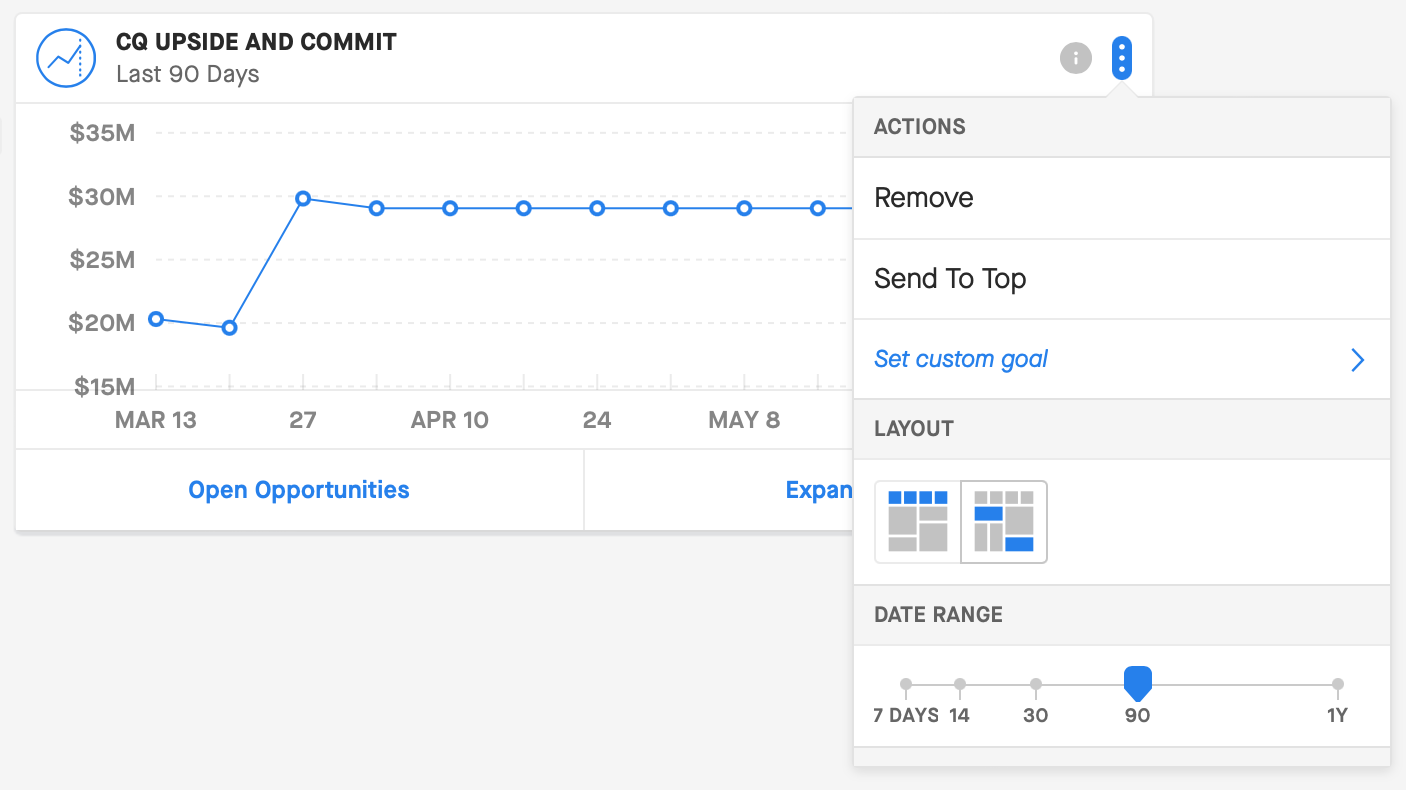This screenshot has width=1406, height=790.
Task: Select the mixed-tile layout option
Action: pos(1004,522)
